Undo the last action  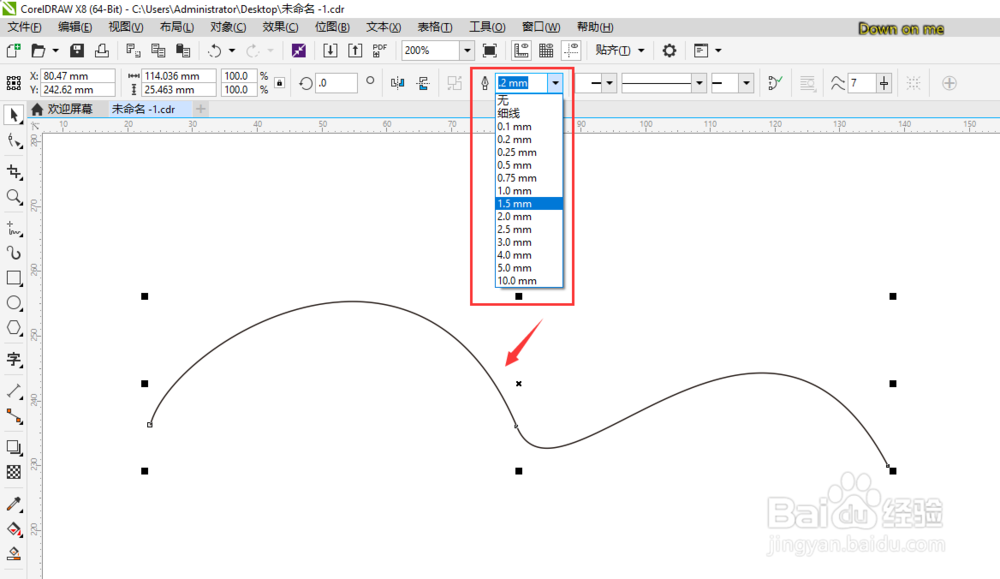coord(215,50)
